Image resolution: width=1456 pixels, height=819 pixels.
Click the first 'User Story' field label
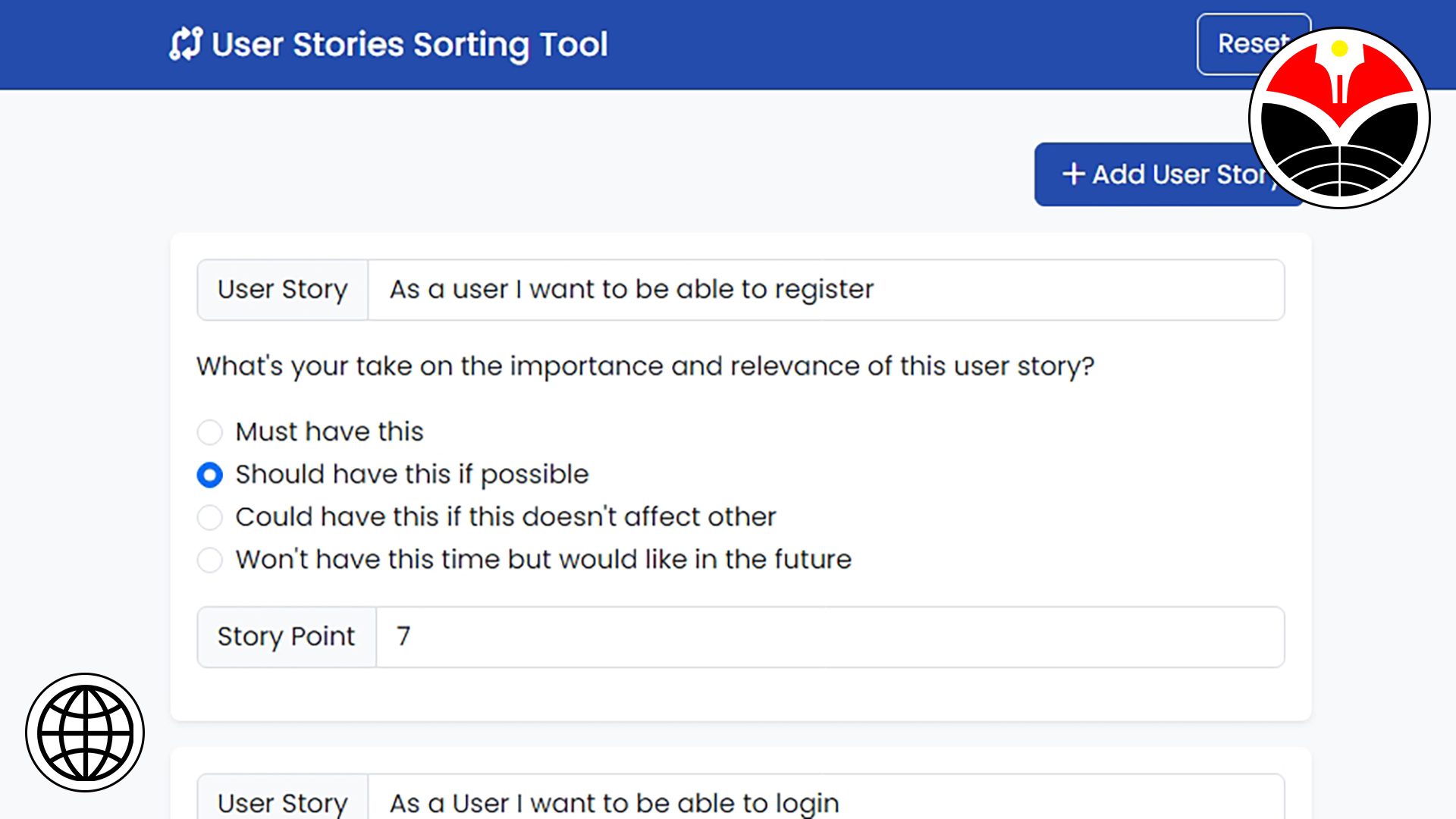click(282, 290)
